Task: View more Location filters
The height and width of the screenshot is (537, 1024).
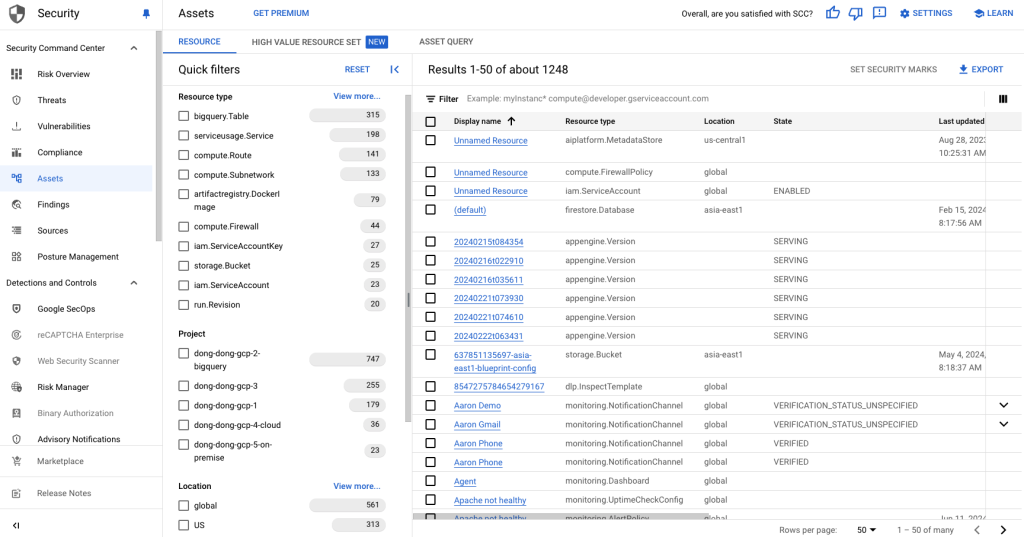Action: [x=357, y=486]
